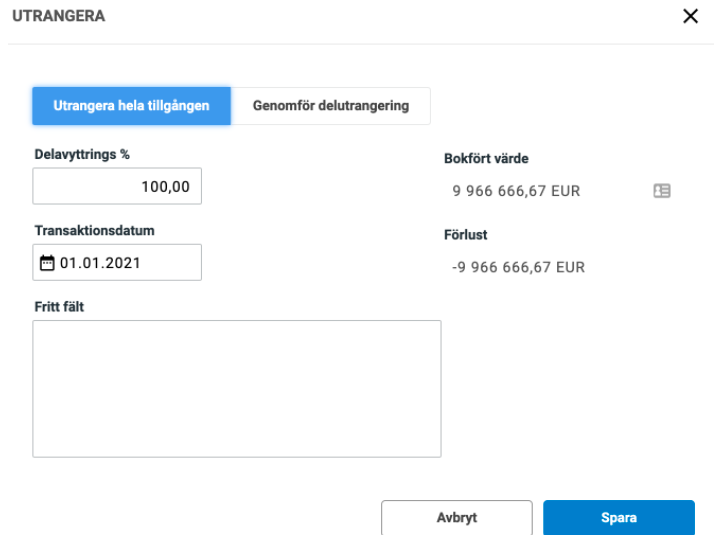
Task: Click the 'Förlust' heading
Action: (465, 235)
